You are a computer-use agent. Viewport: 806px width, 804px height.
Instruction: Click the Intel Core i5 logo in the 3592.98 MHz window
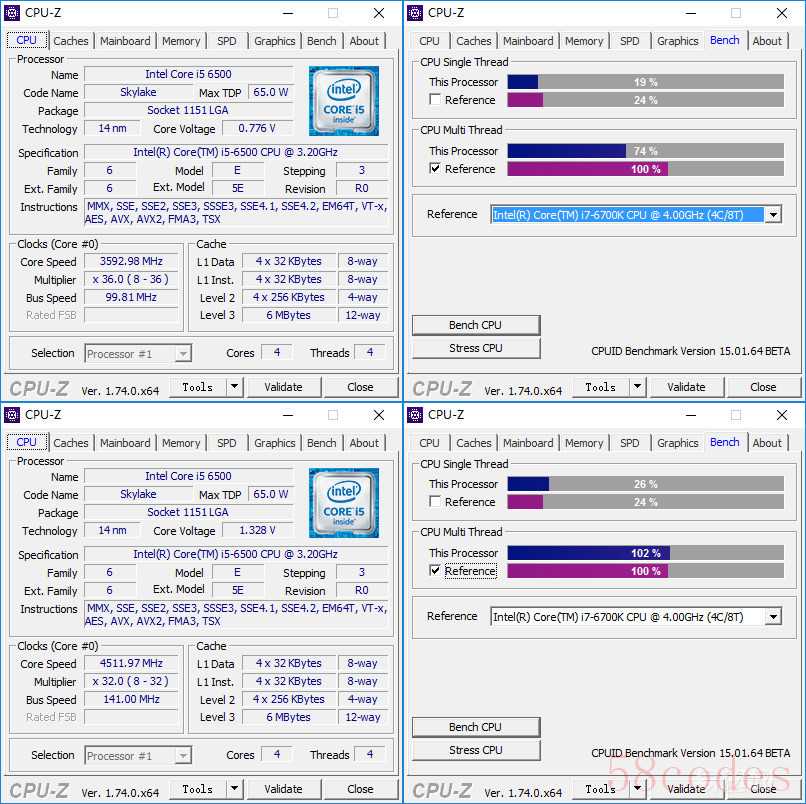pyautogui.click(x=344, y=101)
